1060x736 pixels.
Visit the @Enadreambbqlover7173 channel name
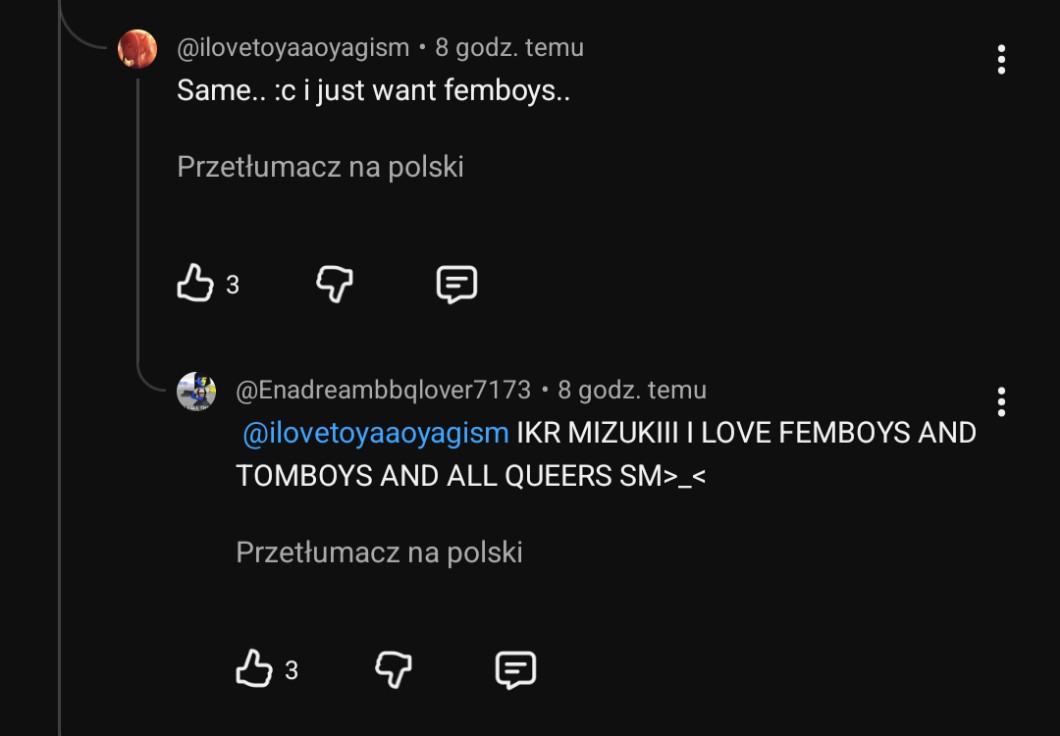coord(383,390)
